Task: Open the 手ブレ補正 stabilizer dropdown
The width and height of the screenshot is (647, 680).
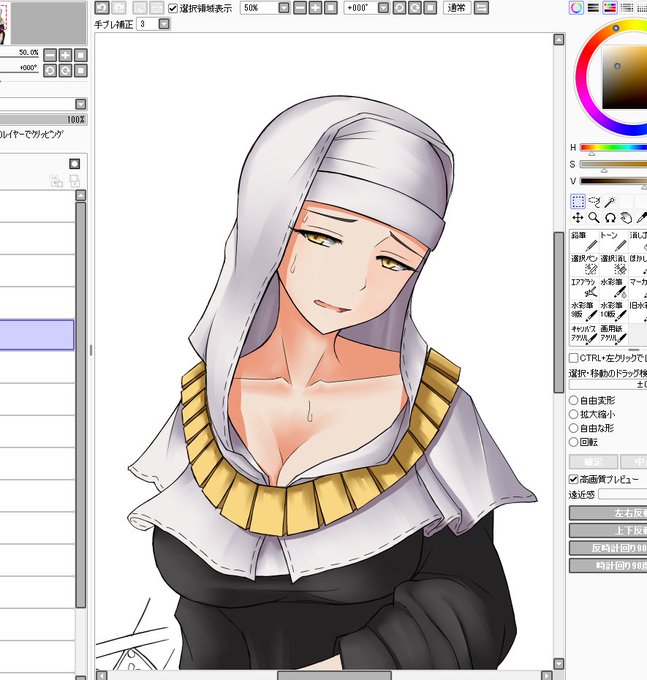Action: [x=164, y=24]
